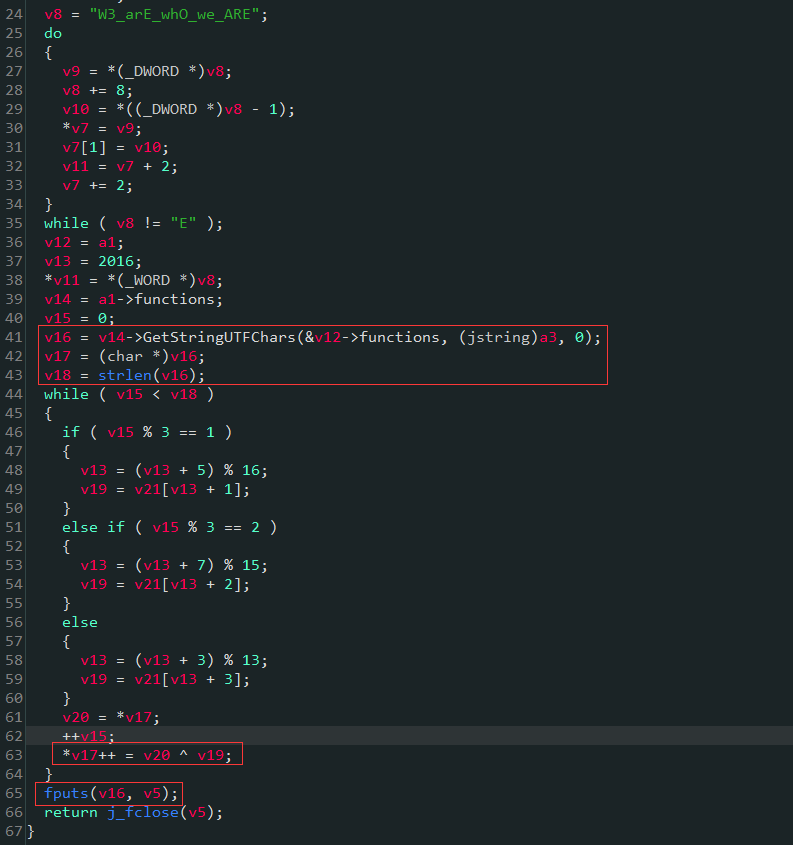Click line number 58 in the gutter
793x845 pixels.
13,660
